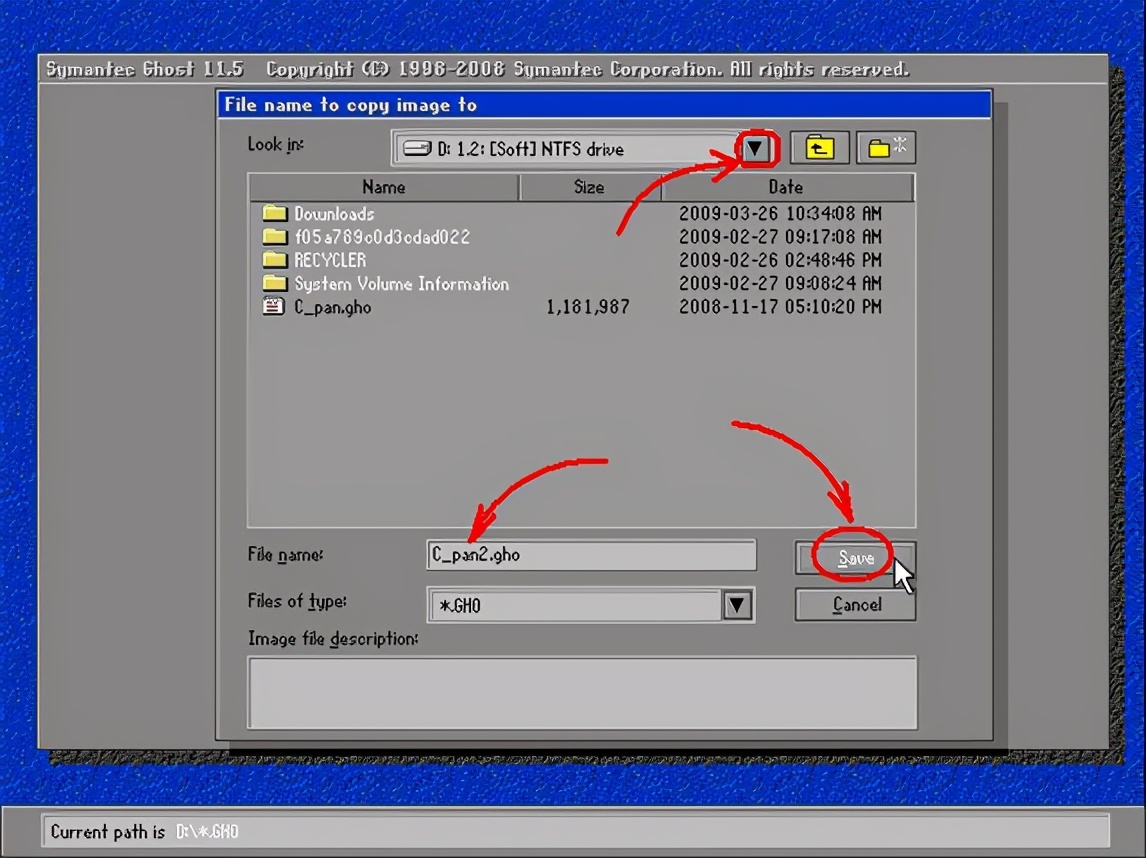Click the date 2009-02-27 09:08:24 AM
This screenshot has width=1146, height=858.
tap(780, 284)
